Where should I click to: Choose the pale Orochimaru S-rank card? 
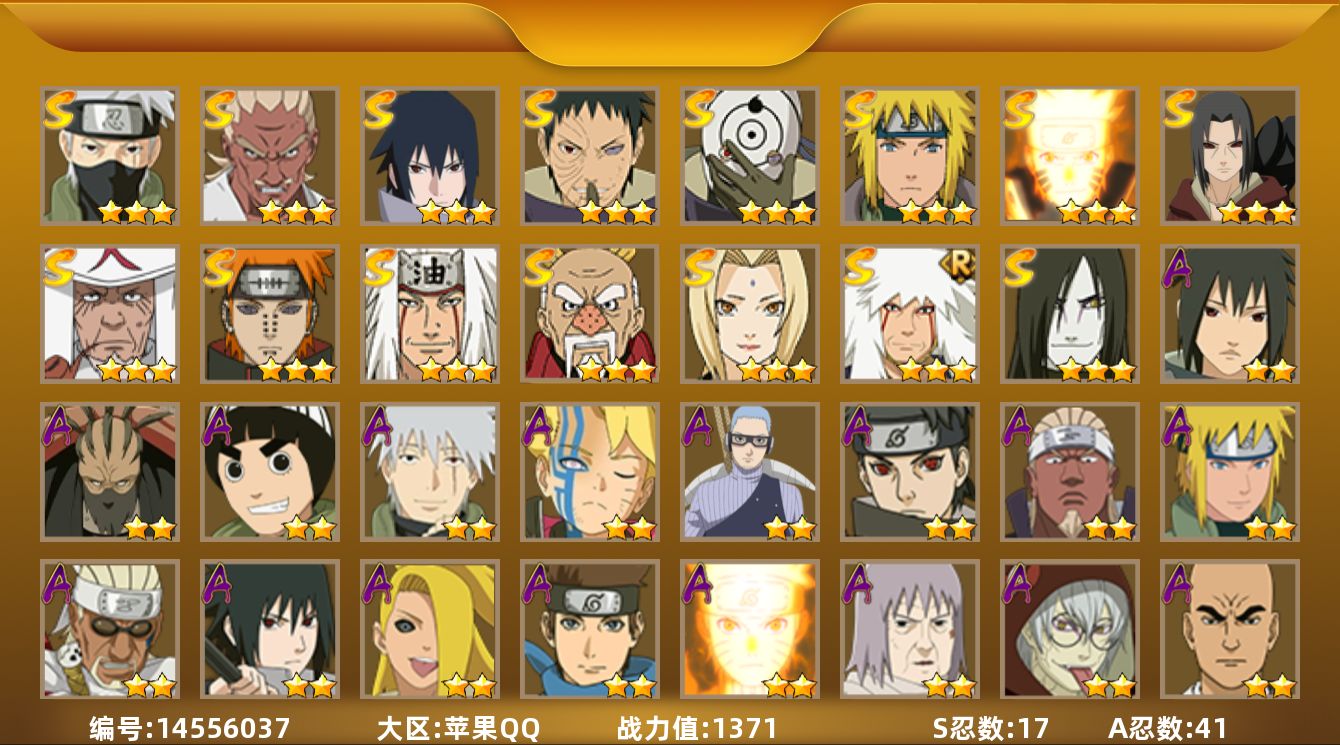coord(1069,313)
